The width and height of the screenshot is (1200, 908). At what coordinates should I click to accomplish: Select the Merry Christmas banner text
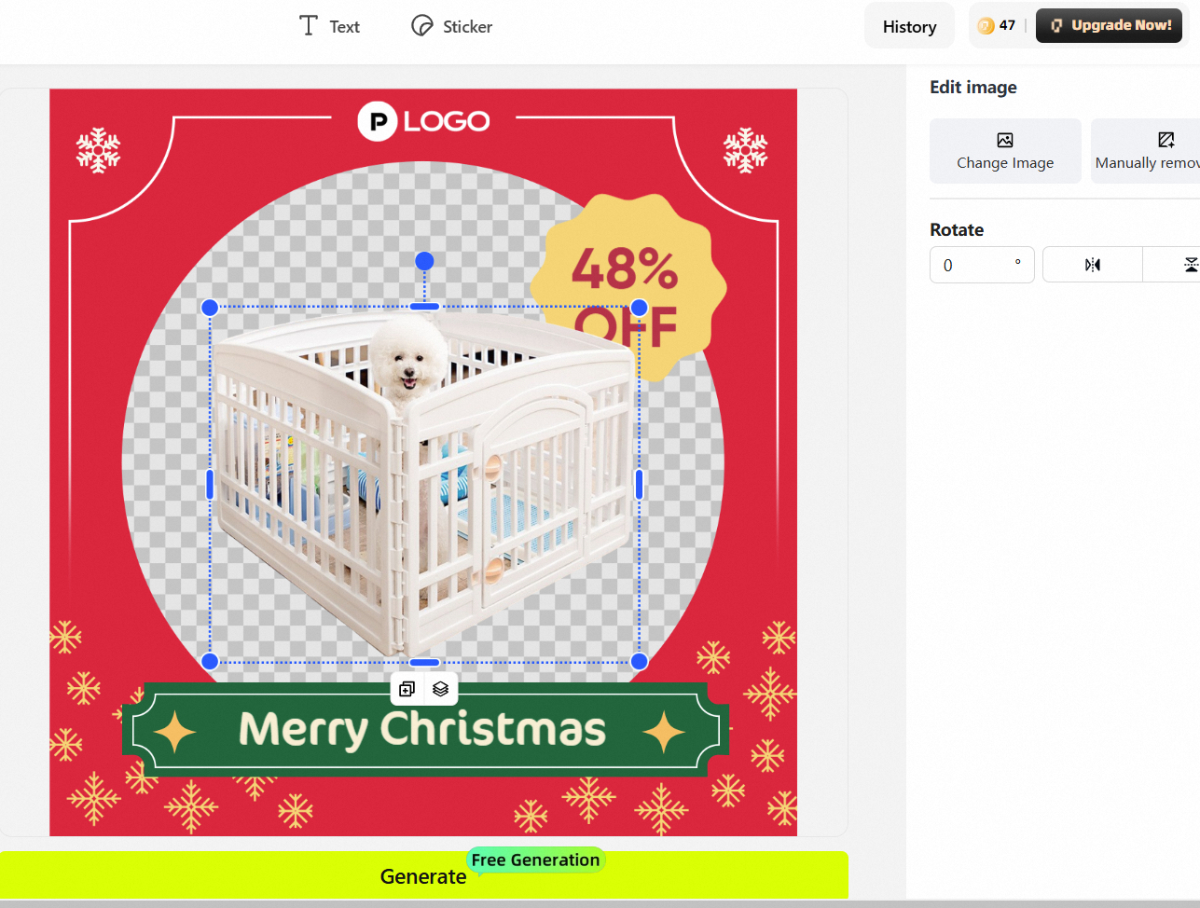[x=421, y=729]
